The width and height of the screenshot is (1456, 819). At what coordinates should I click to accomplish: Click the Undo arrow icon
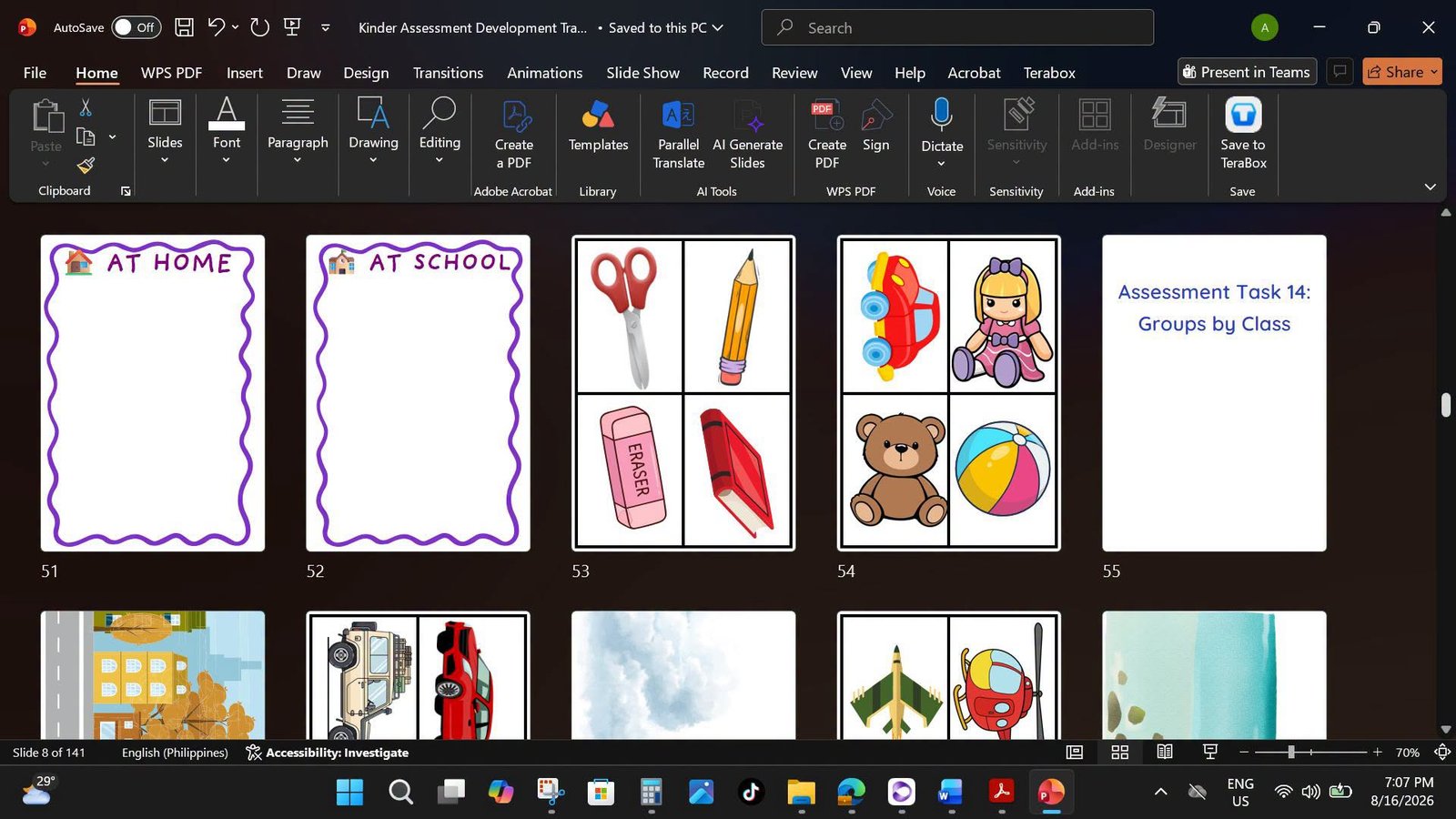(216, 27)
